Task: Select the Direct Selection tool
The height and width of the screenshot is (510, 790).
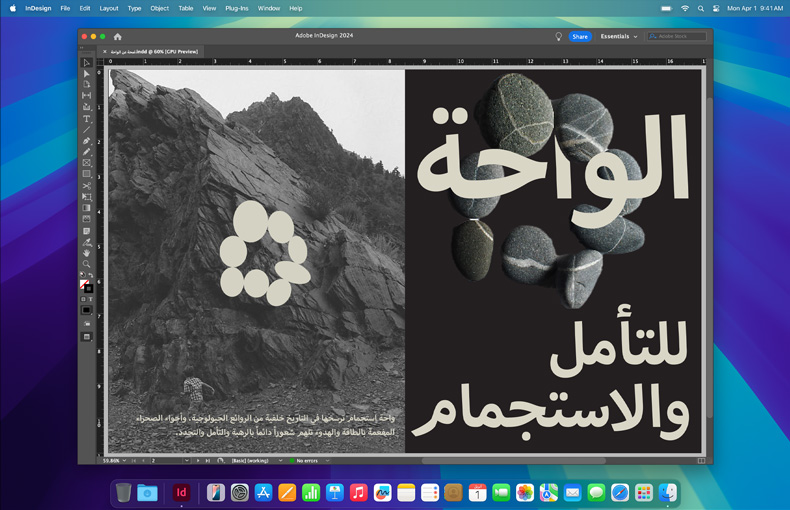Action: [x=87, y=73]
